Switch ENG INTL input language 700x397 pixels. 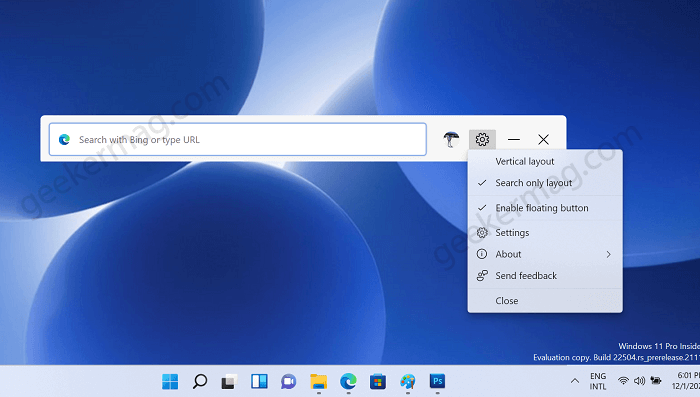pyautogui.click(x=598, y=381)
